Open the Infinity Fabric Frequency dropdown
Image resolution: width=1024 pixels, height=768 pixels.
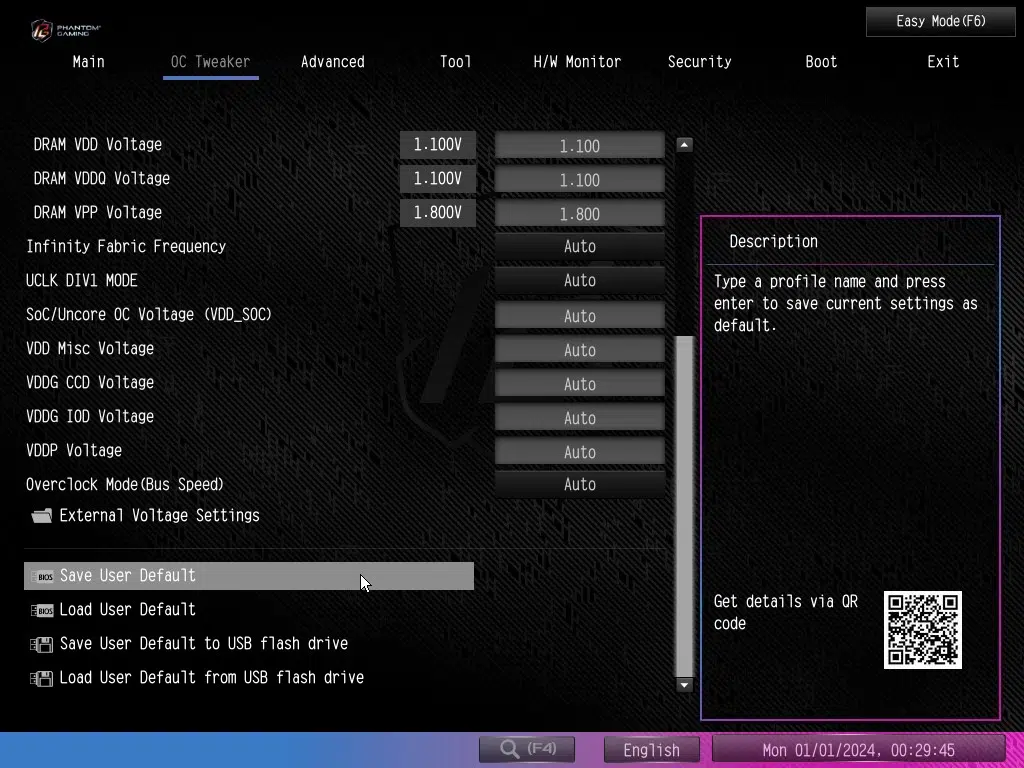tap(579, 247)
